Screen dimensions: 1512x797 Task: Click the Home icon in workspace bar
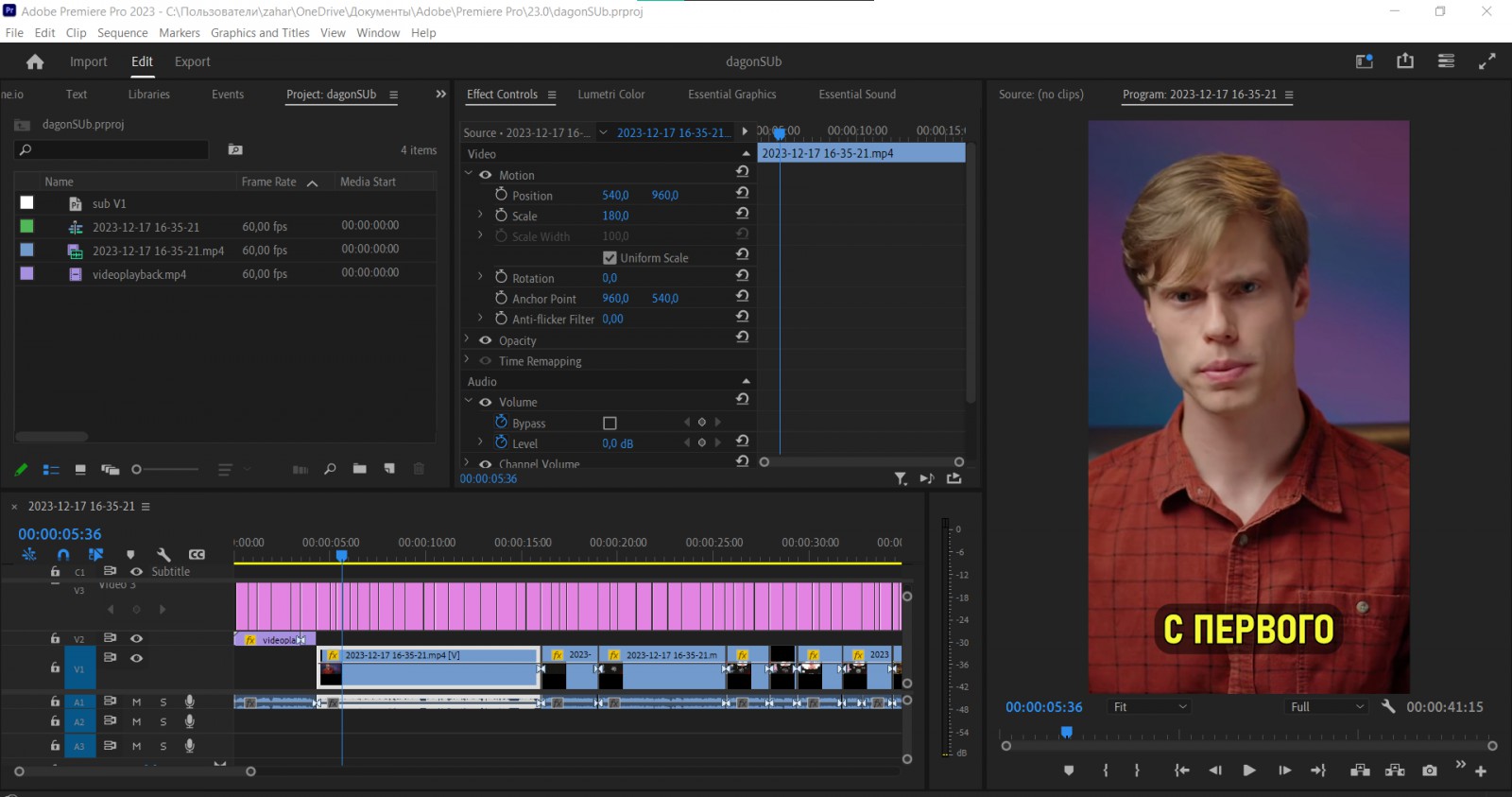[x=35, y=61]
